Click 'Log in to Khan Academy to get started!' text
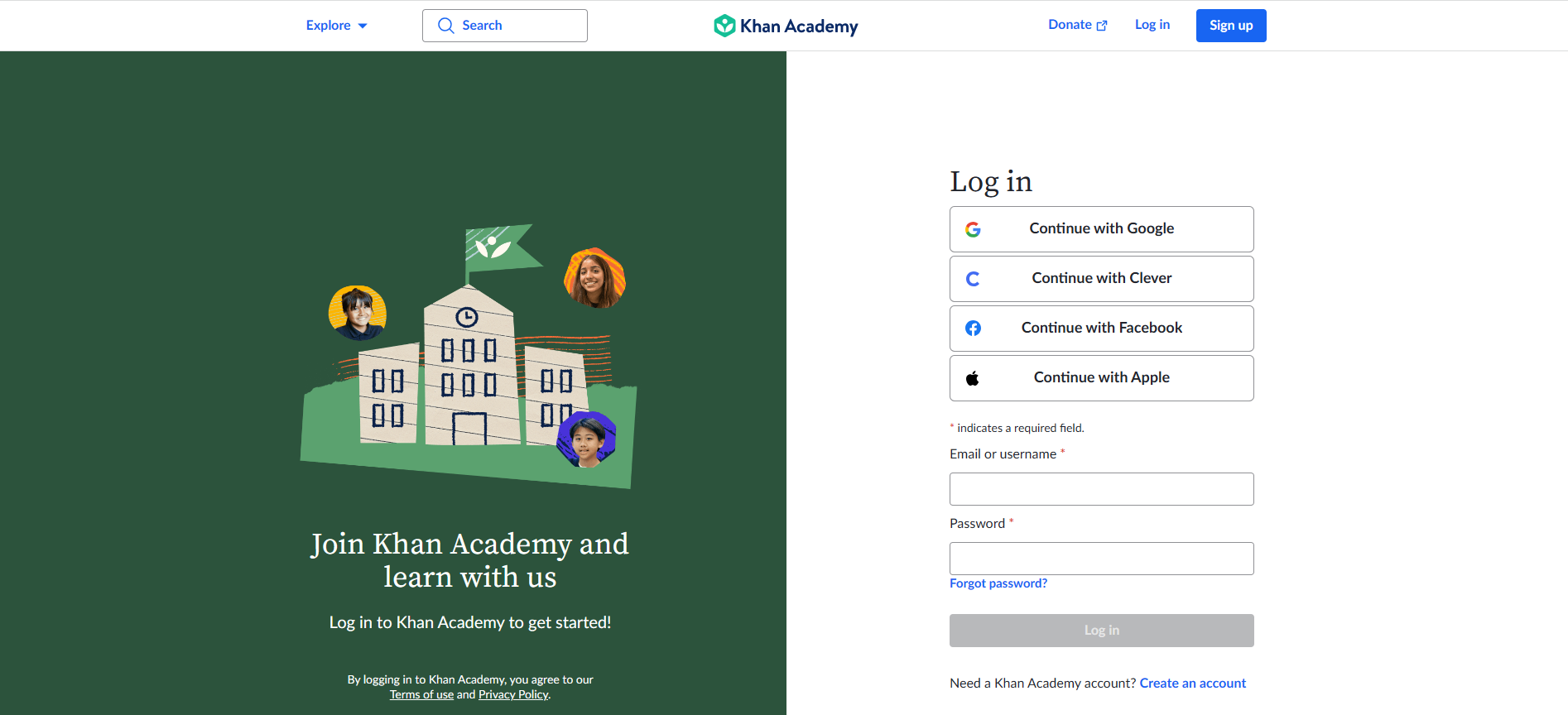The image size is (1568, 715). (x=470, y=622)
